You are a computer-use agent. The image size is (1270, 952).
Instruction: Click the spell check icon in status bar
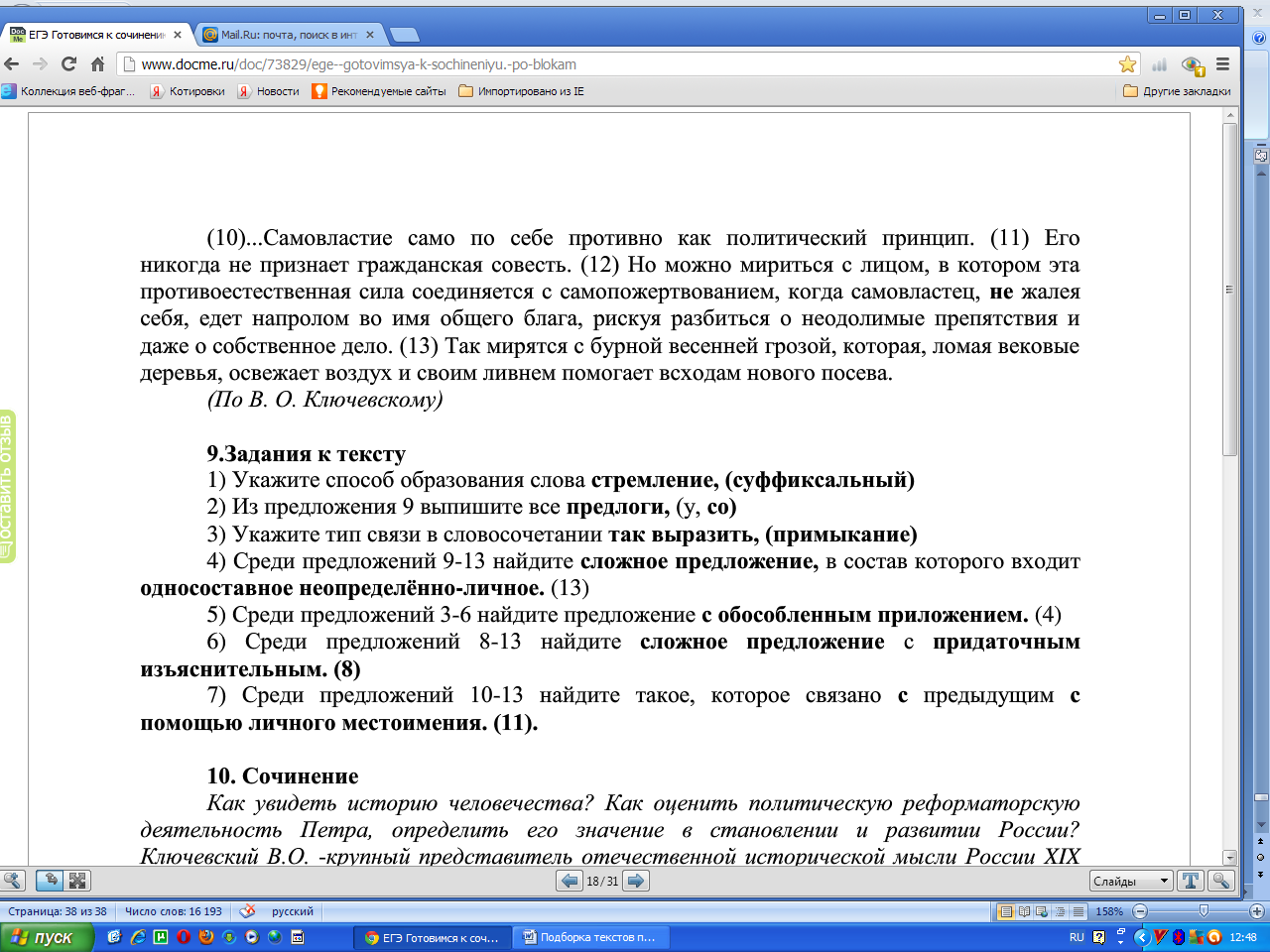click(x=248, y=911)
